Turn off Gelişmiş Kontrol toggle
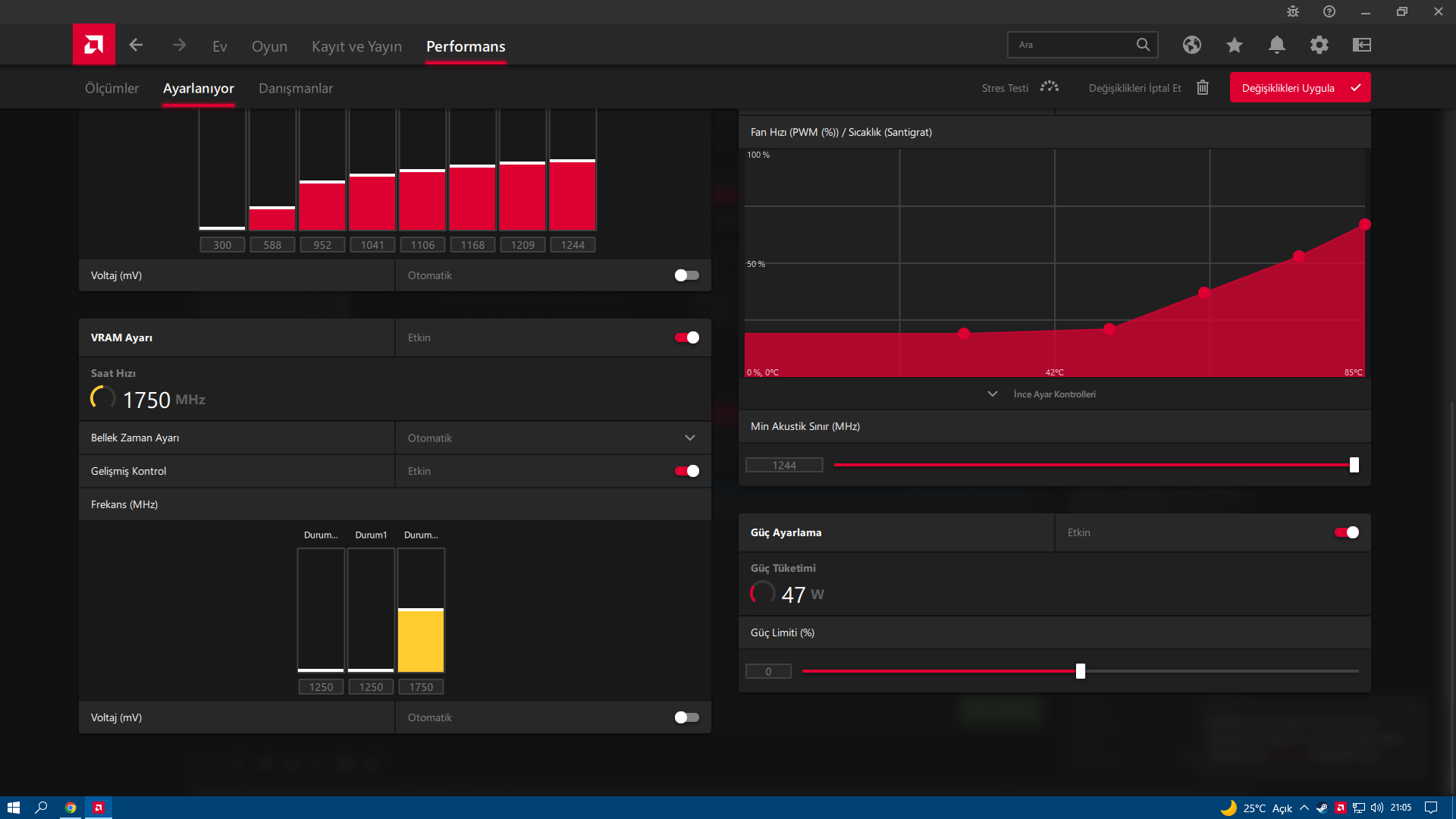The width and height of the screenshot is (1456, 819). coord(687,471)
